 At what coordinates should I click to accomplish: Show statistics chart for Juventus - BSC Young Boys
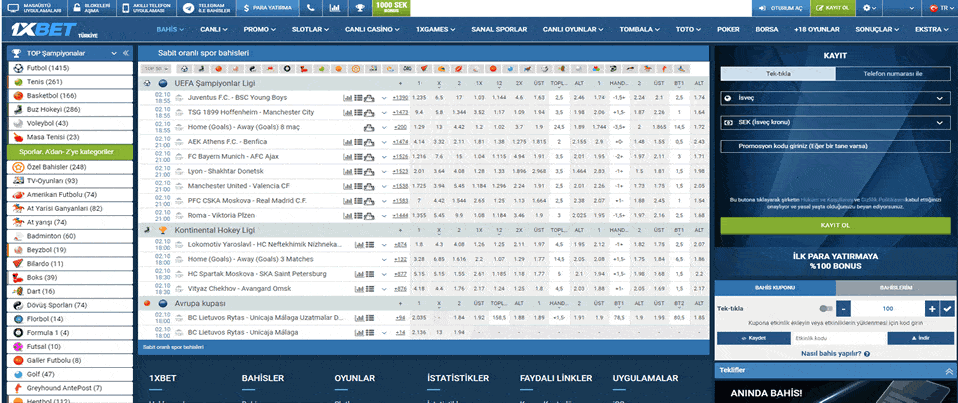coord(348,98)
